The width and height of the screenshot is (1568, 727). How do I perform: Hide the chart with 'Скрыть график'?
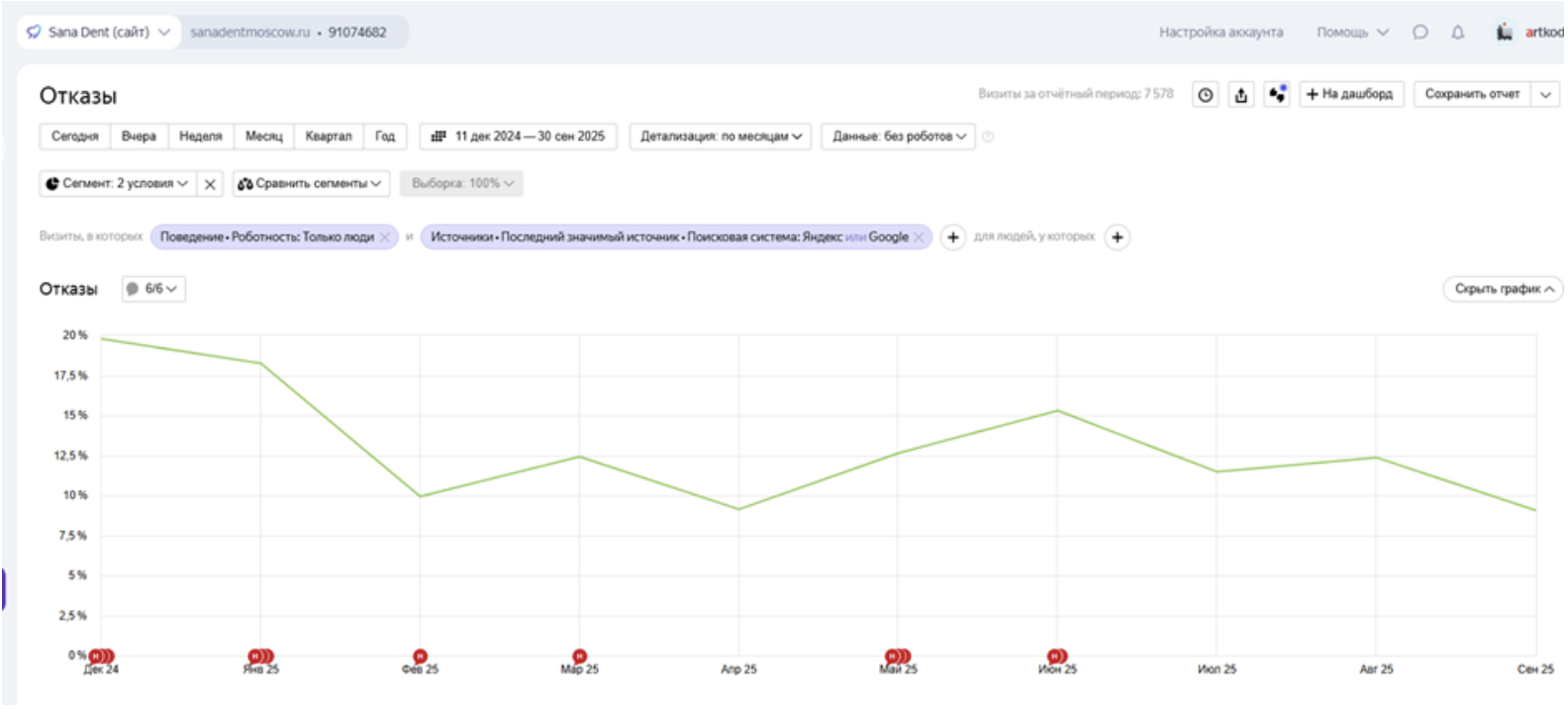pyautogui.click(x=1503, y=289)
